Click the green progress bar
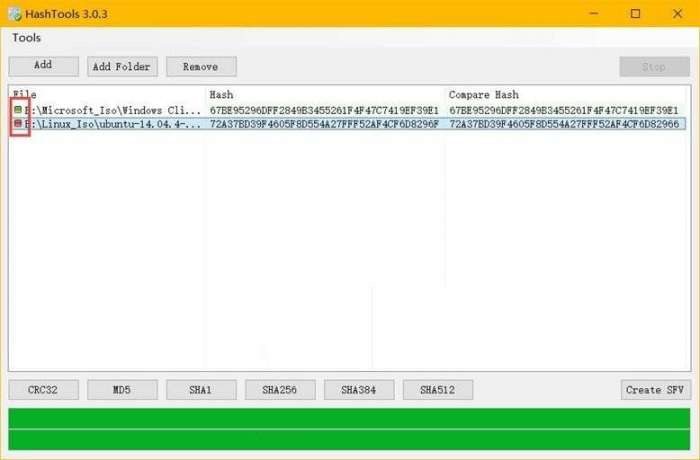700x460 pixels. coord(349,429)
